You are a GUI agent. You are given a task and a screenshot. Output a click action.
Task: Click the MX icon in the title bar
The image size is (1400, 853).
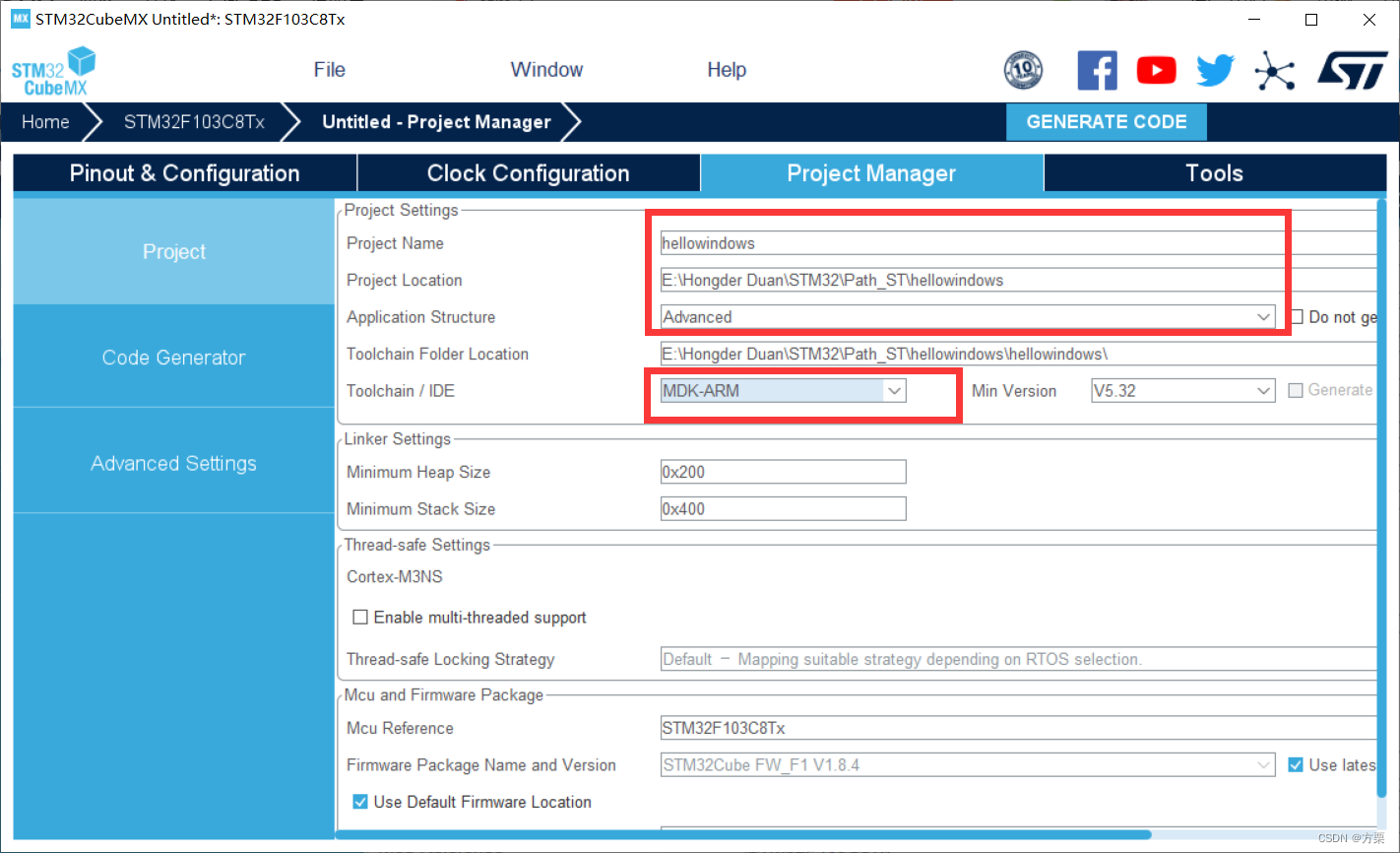click(20, 18)
